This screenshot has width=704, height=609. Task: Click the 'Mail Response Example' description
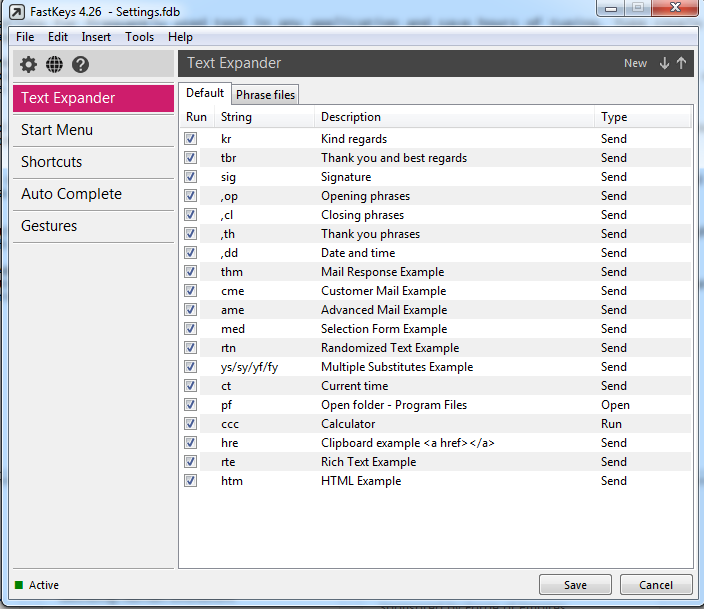coord(383,272)
